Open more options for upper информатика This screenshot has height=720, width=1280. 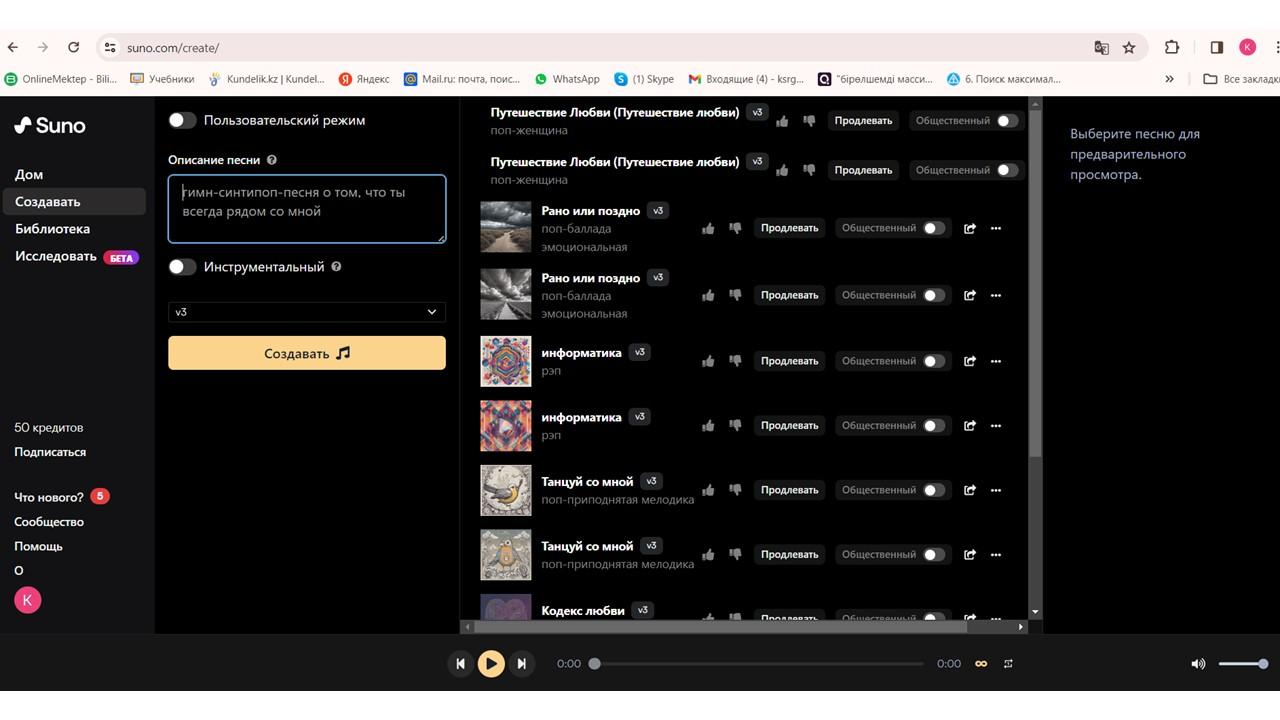point(995,361)
